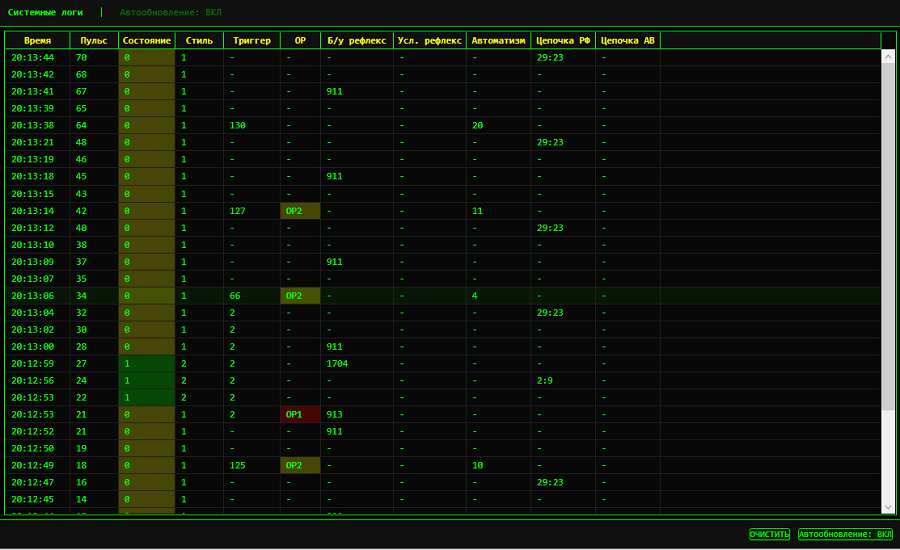Select the highlighted 20:13:06 row time
Screen dimensions: 900x550
(32, 296)
